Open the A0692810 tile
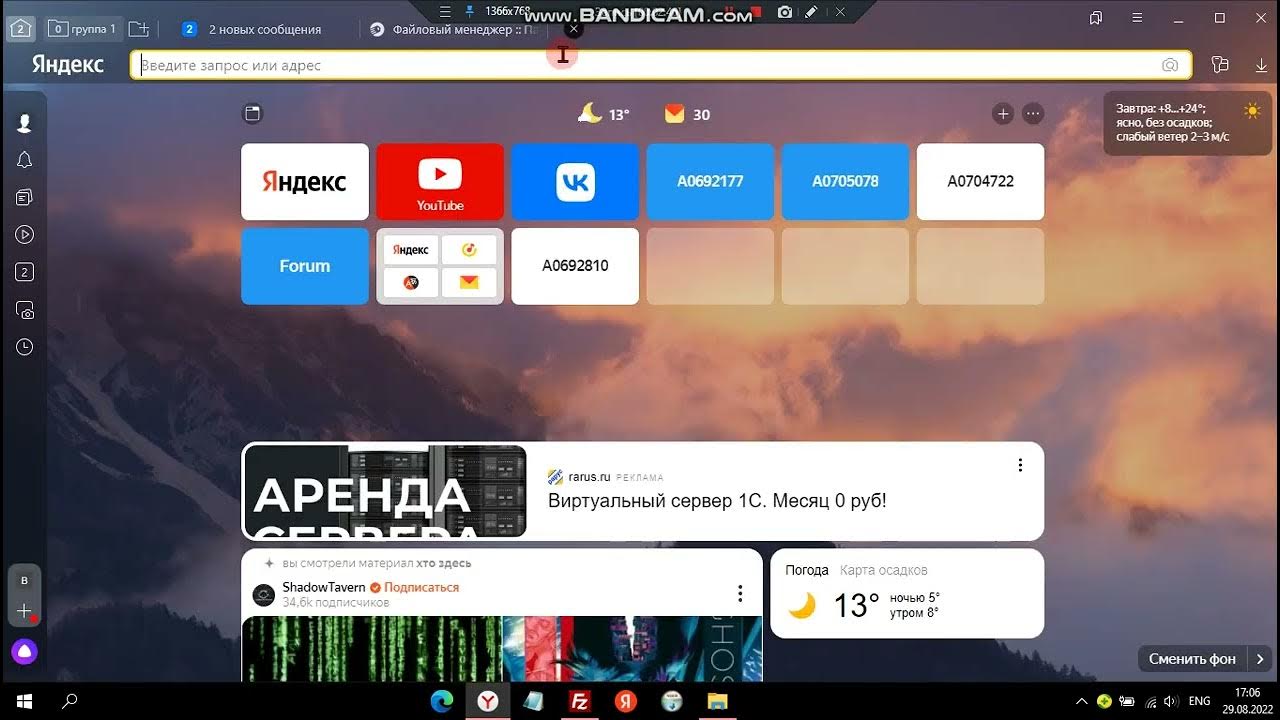The image size is (1280, 720). [575, 266]
